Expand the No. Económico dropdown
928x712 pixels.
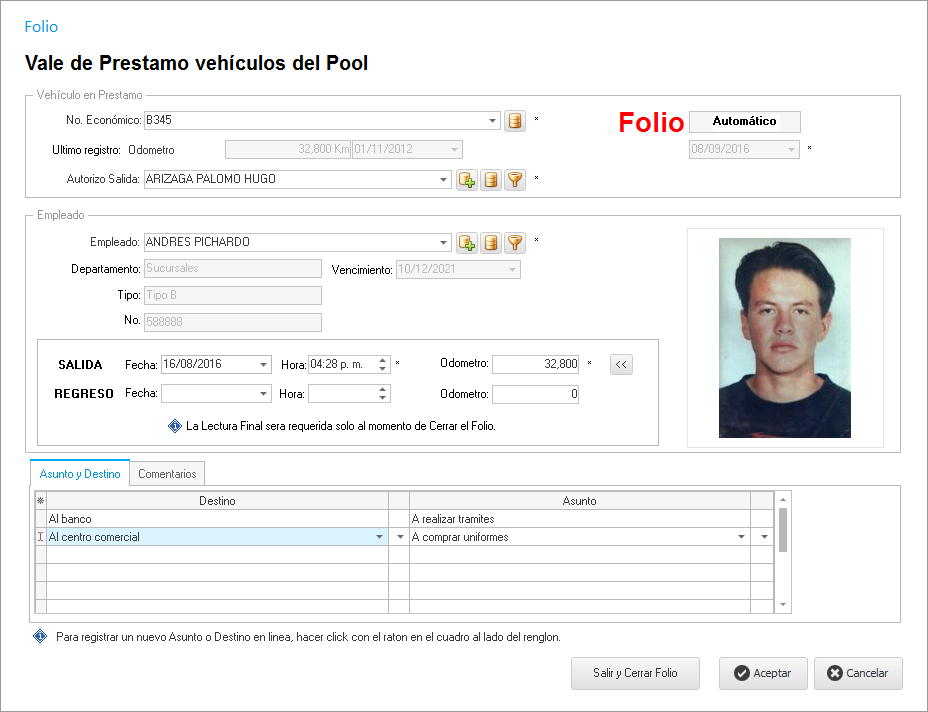pos(492,121)
